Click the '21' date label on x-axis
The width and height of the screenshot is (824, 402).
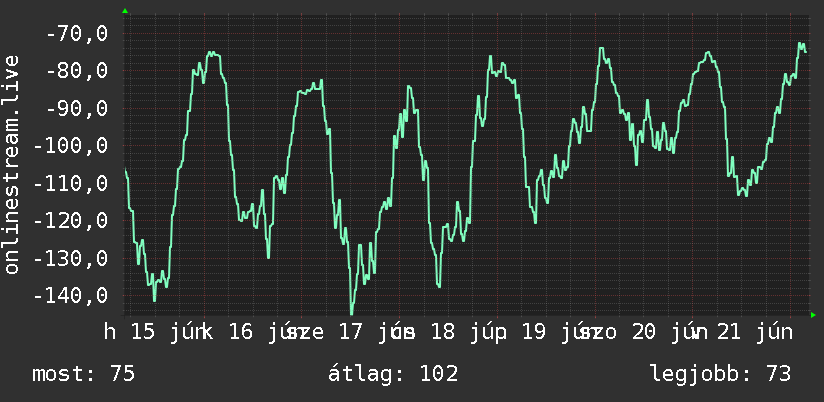729,332
